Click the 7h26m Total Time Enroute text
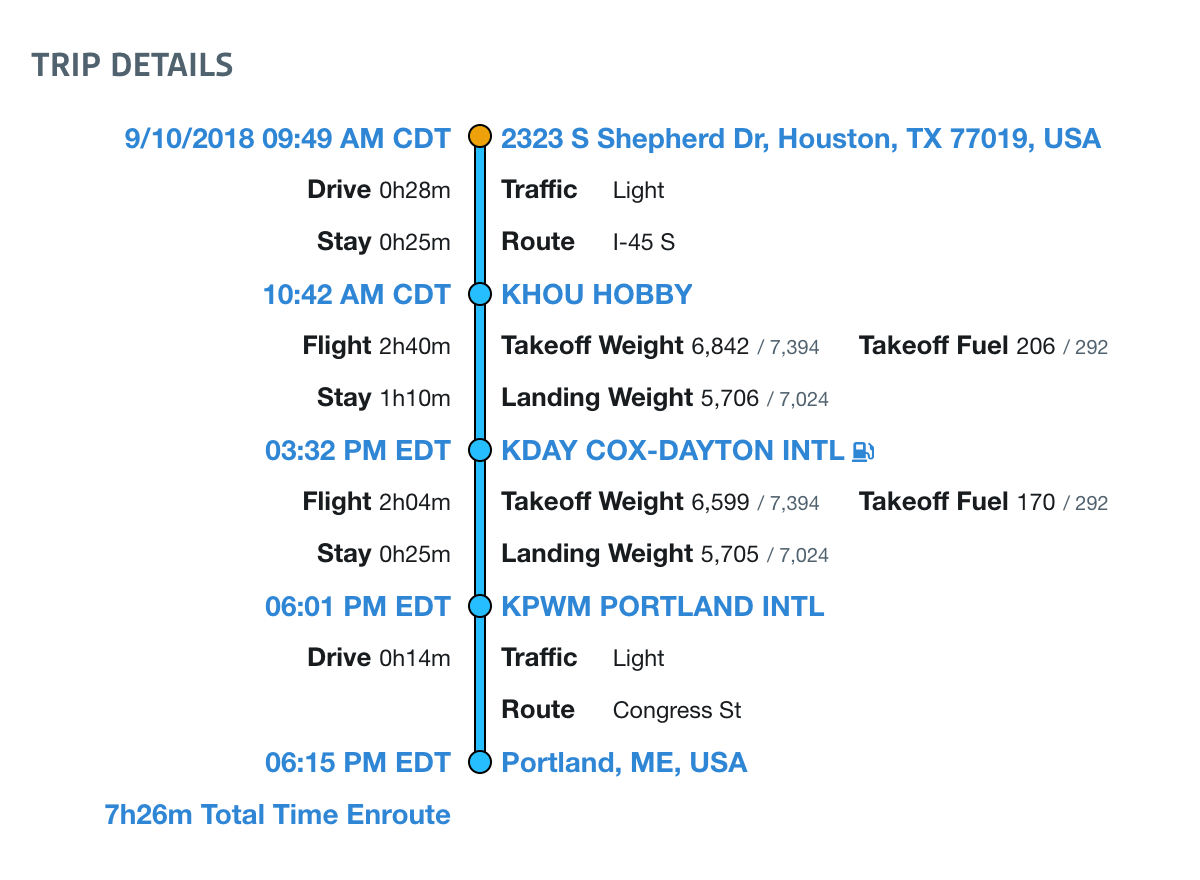 click(278, 814)
